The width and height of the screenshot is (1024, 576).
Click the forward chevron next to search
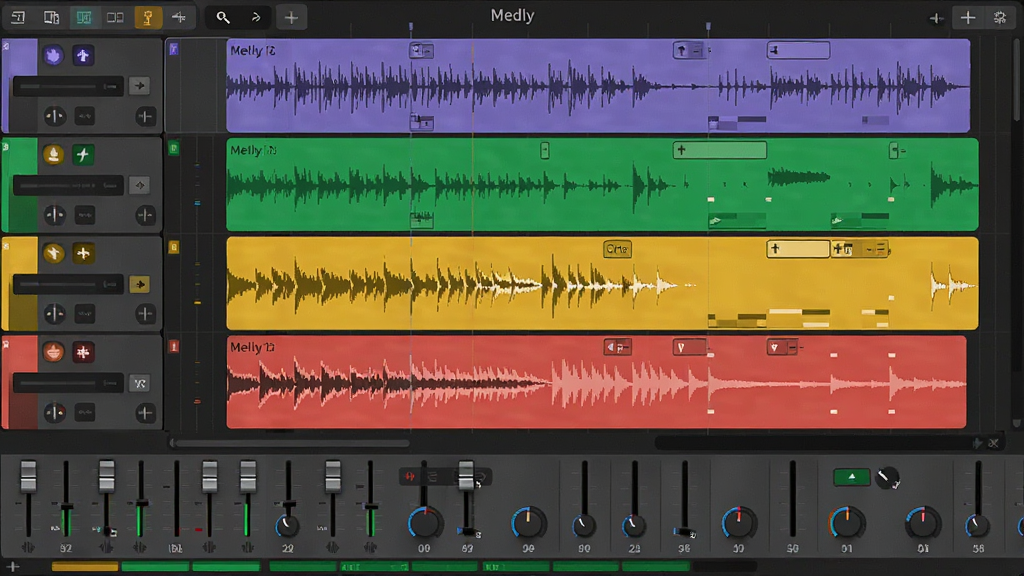(256, 18)
